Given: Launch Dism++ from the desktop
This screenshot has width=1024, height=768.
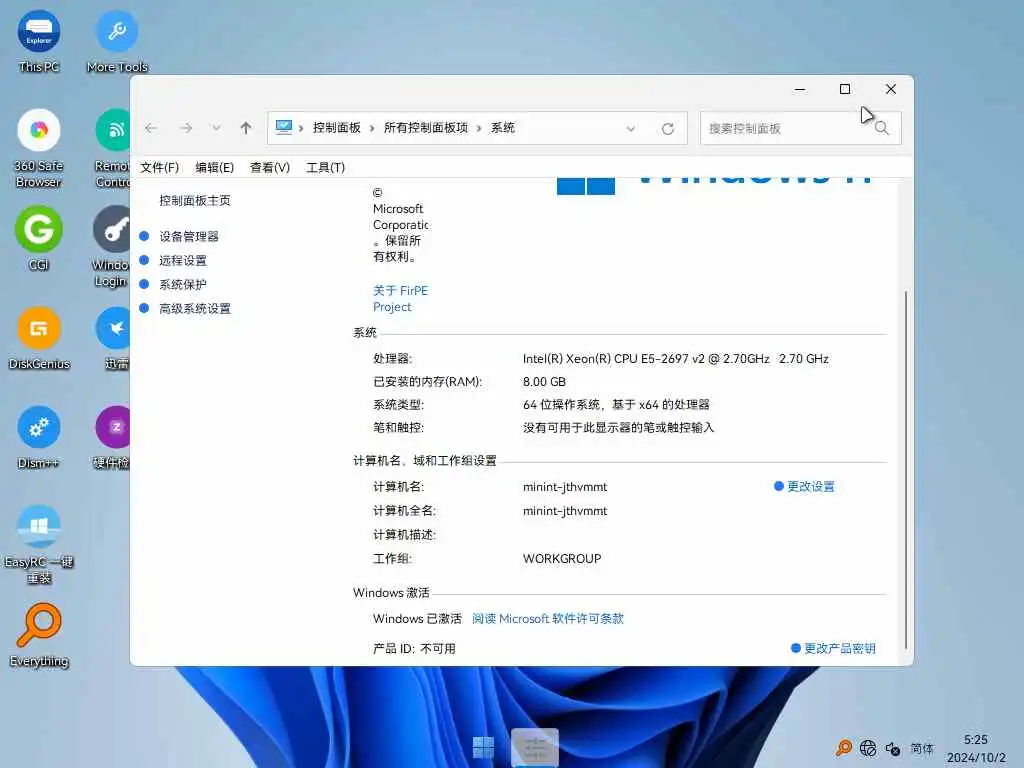Looking at the screenshot, I should point(39,437).
